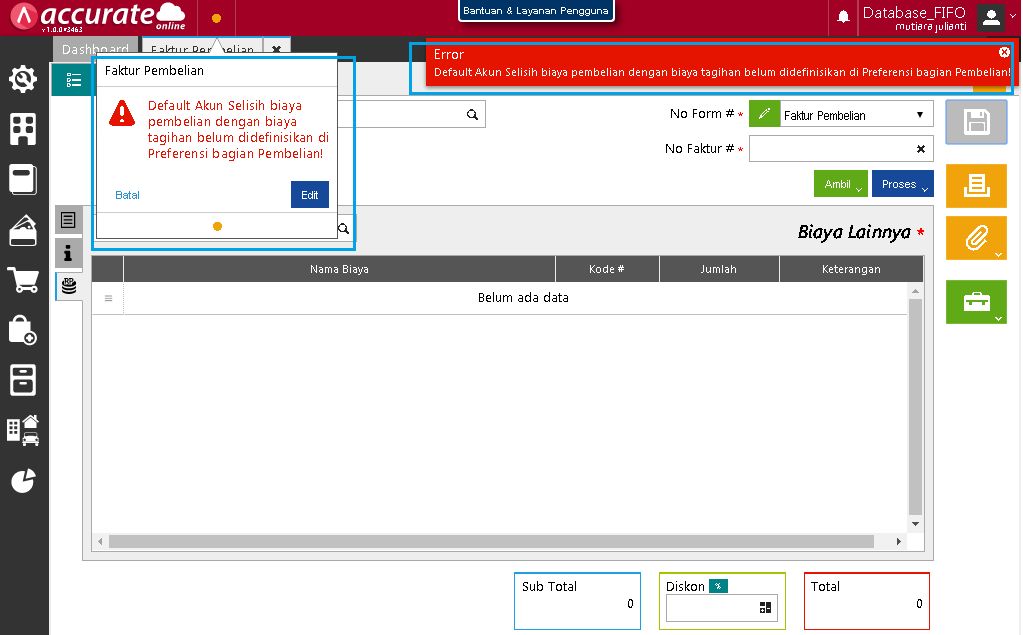Click the grey floppy disk save button
Screen dimensions: 1023x635
coord(976,122)
